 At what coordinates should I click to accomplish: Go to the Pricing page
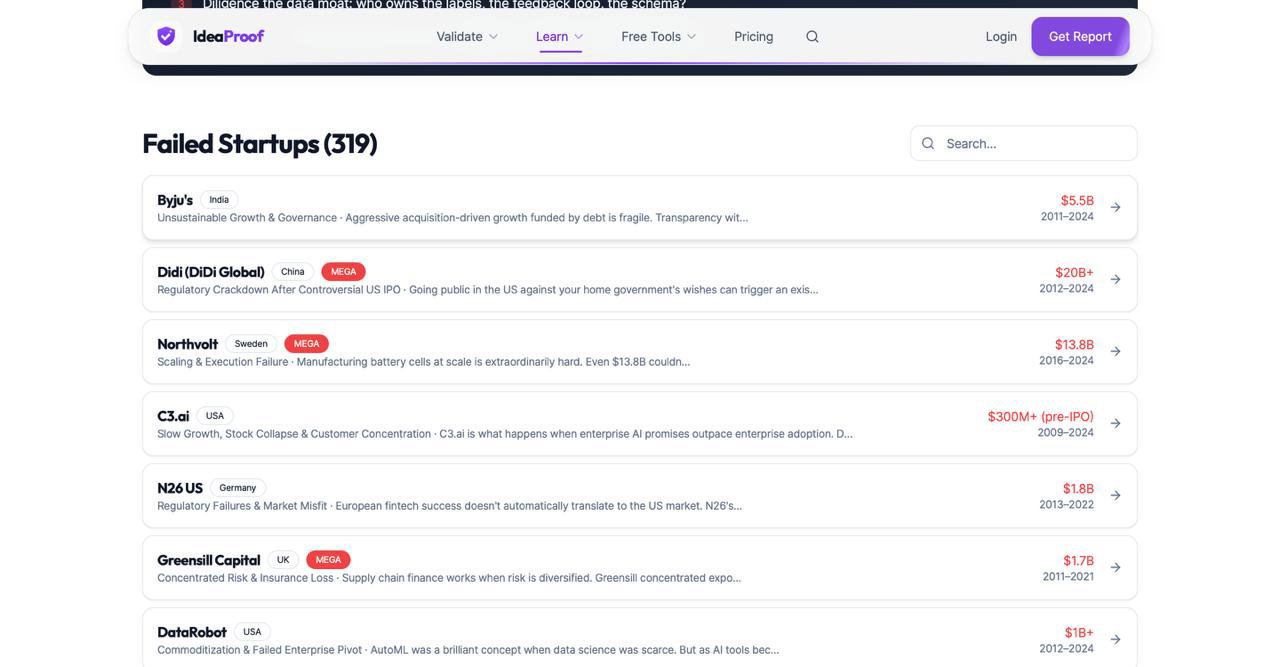(x=753, y=36)
